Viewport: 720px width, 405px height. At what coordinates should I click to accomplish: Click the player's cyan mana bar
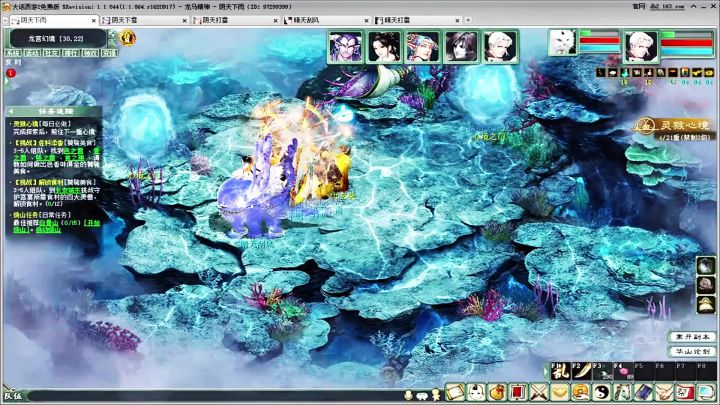point(687,51)
